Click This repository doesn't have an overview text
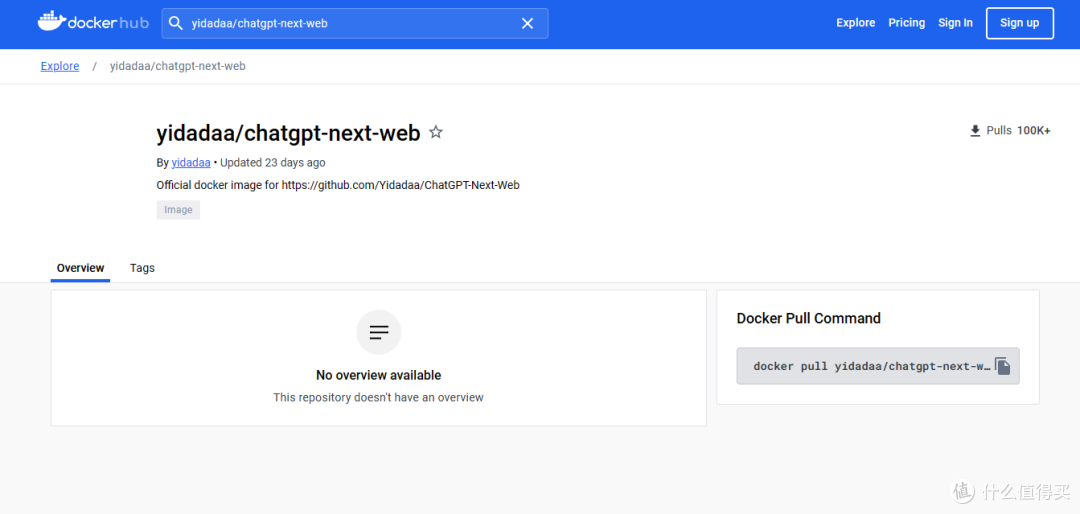 click(x=378, y=398)
